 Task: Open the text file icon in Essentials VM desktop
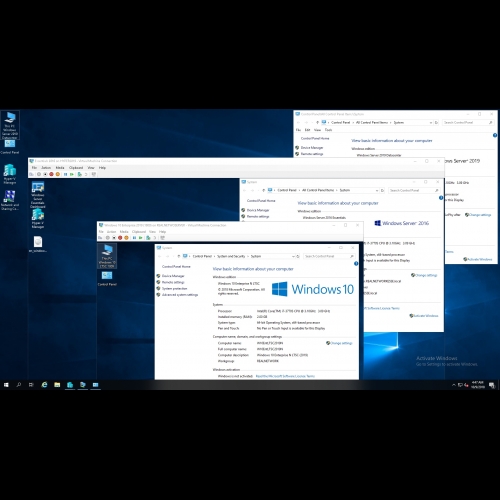38,244
